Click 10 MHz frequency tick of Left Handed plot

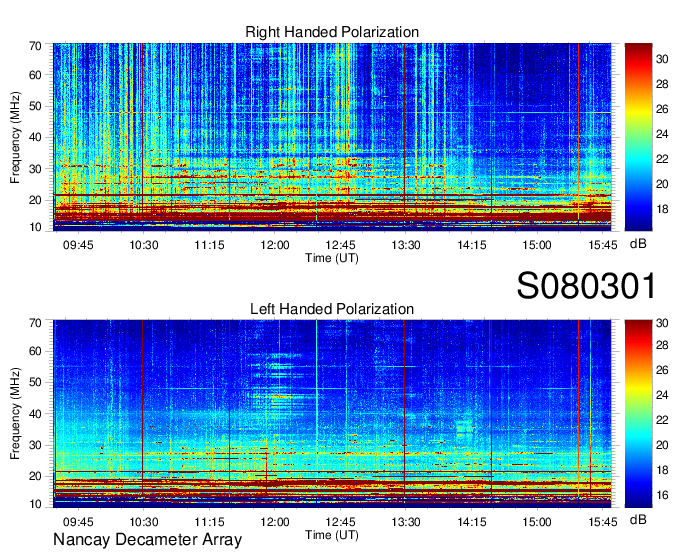[35, 504]
